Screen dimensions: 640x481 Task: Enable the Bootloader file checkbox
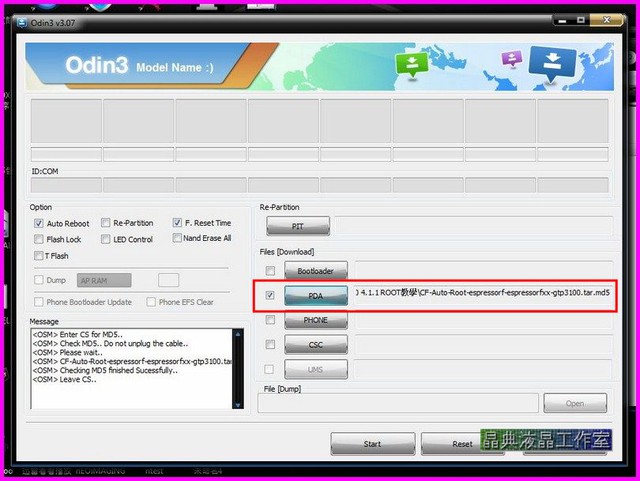click(270, 271)
